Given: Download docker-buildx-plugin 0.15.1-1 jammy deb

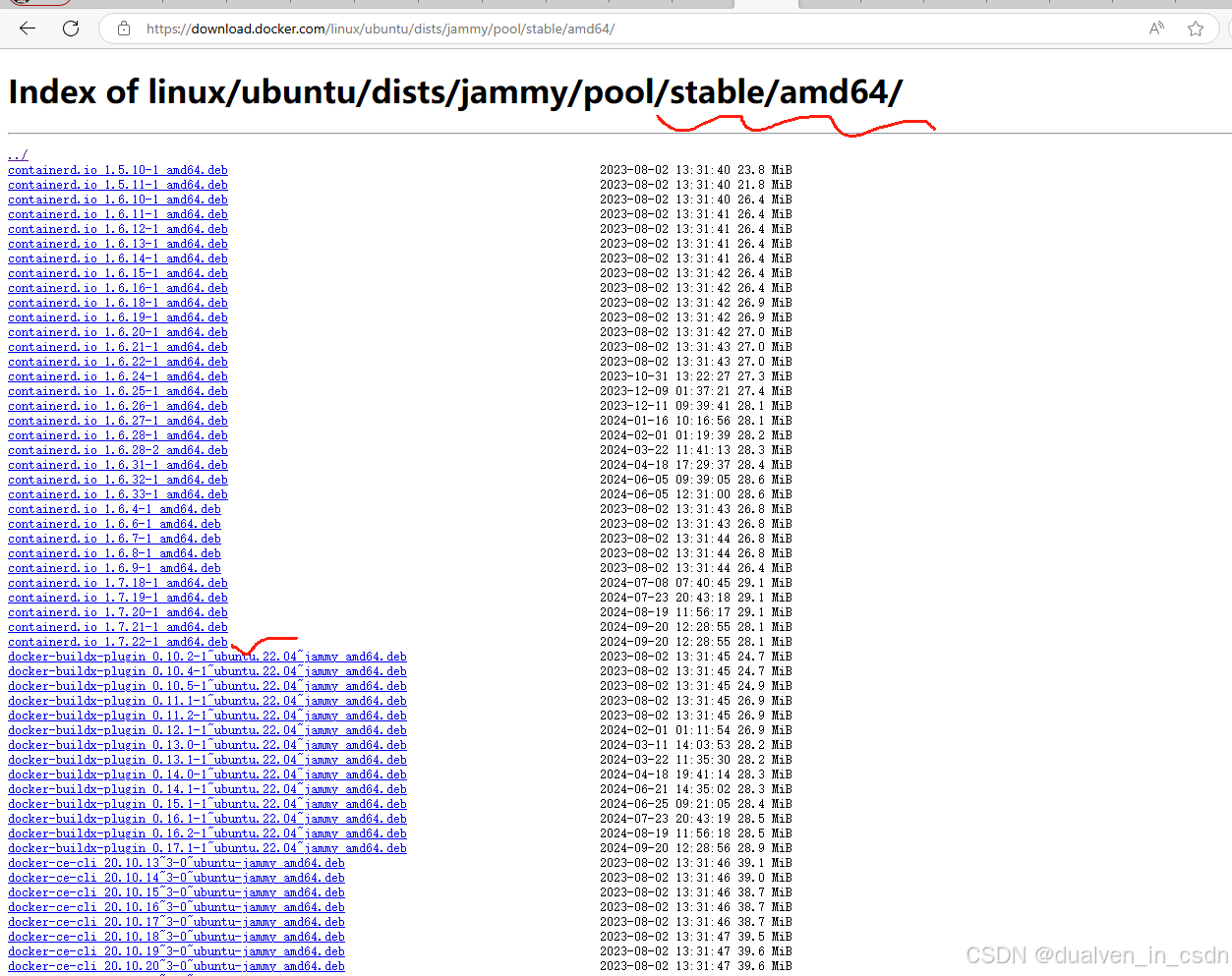Looking at the screenshot, I should coord(207,804).
